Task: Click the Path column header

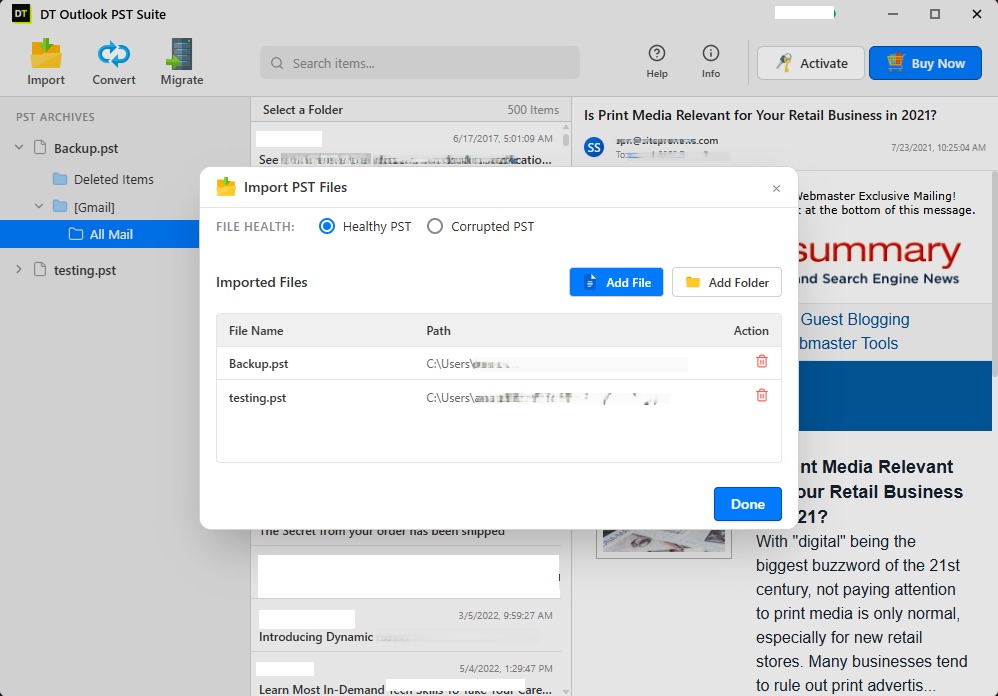Action: [x=438, y=331]
